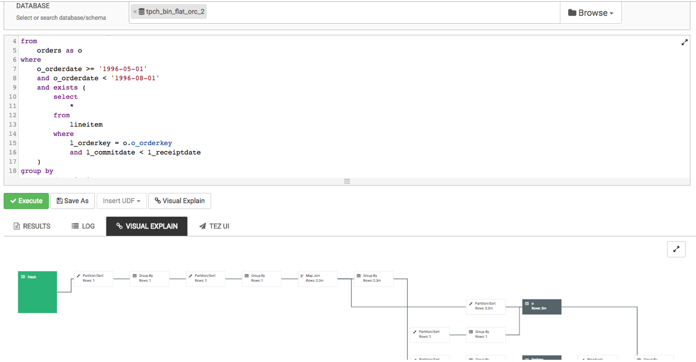696x362 pixels.
Task: Switch to the LOG tab
Action: 83,226
